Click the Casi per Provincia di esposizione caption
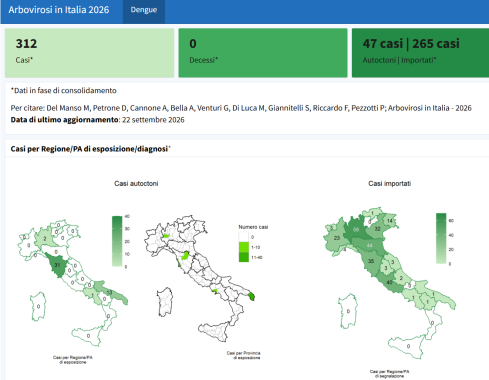 pyautogui.click(x=243, y=355)
